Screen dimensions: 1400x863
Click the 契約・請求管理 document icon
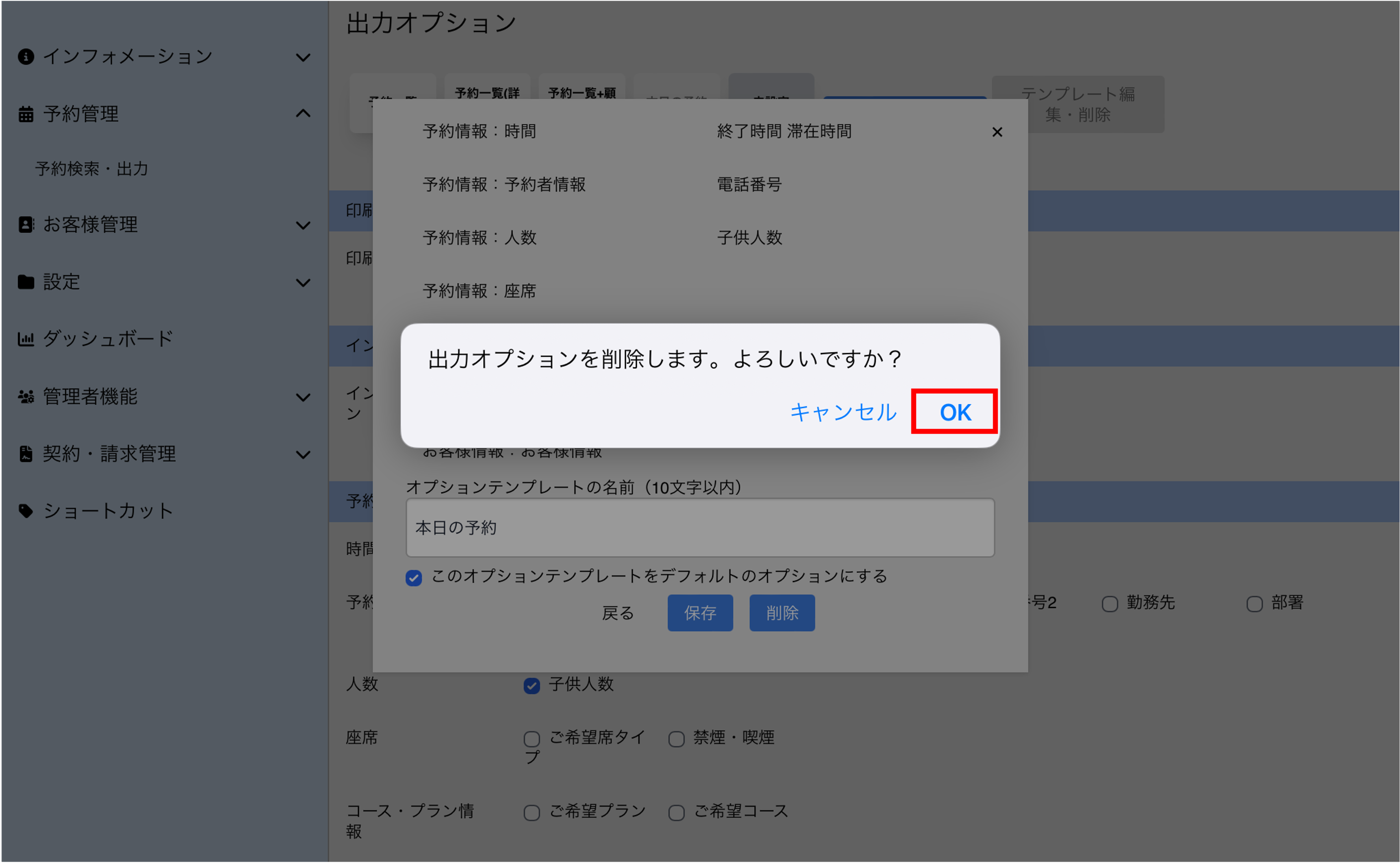click(x=26, y=454)
